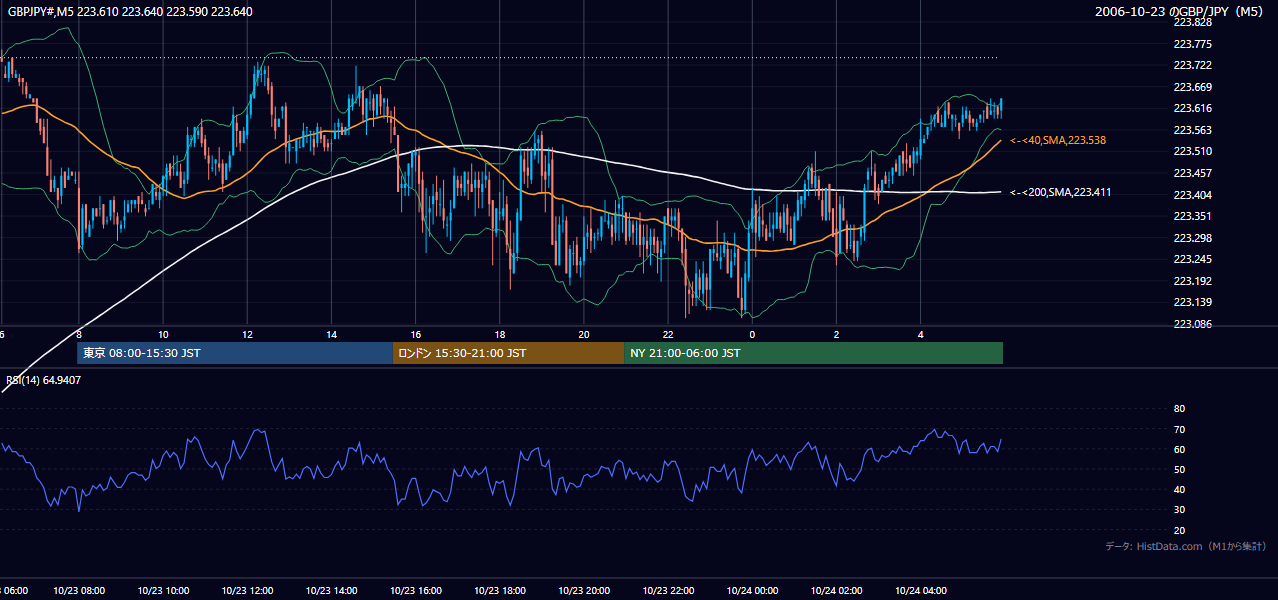The image size is (1278, 600).
Task: Click the 10/24 02:00 date label
Action: coord(836,590)
